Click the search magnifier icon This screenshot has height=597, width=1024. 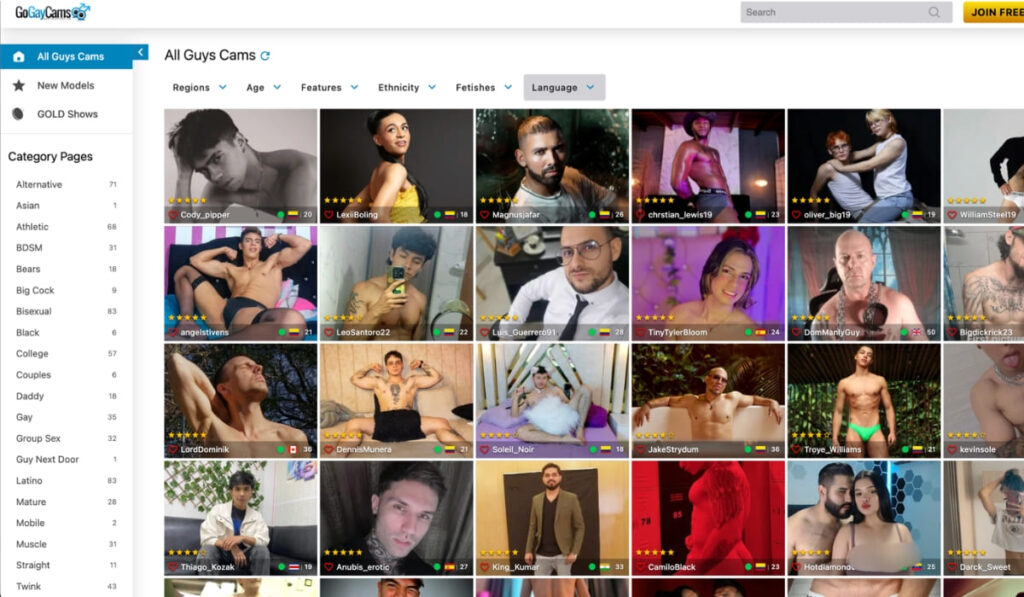click(x=934, y=12)
